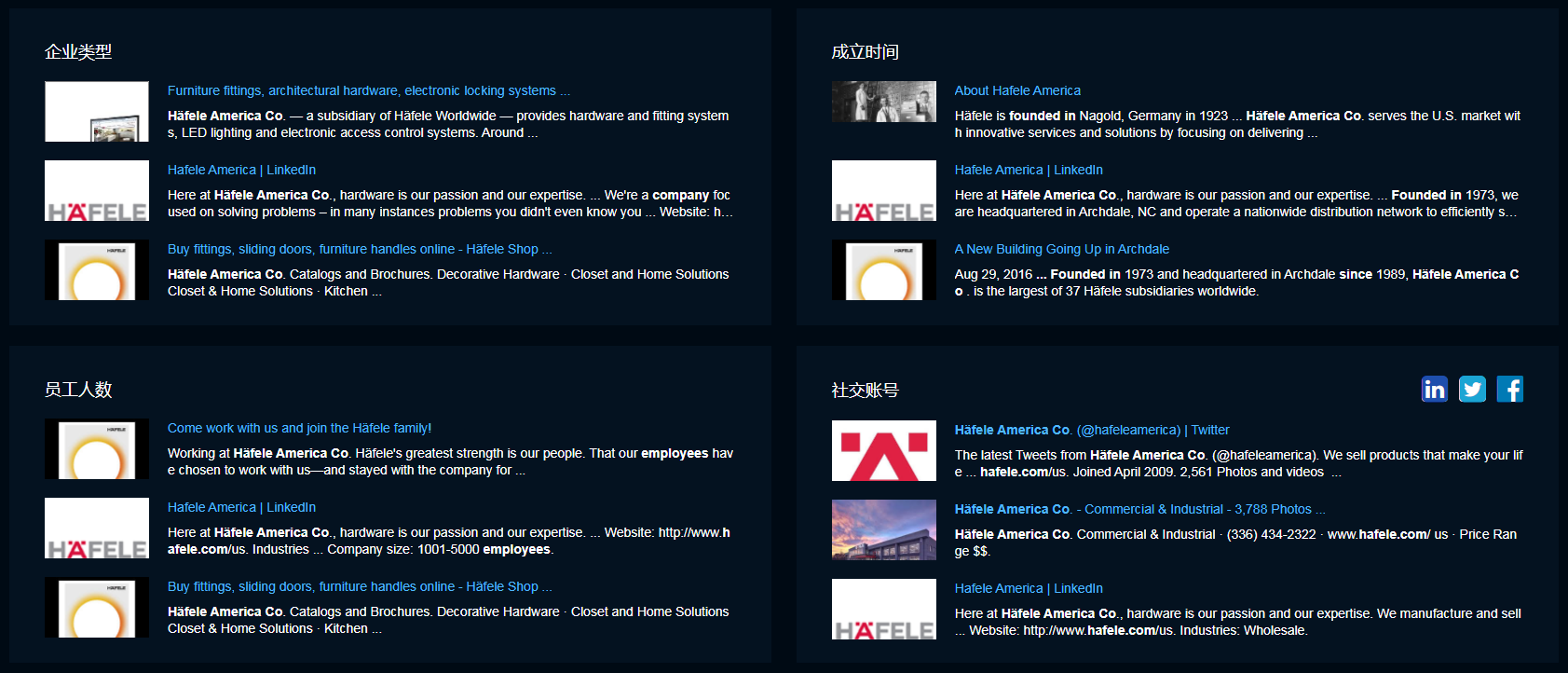Click snippet mentioning 'Joined April 2009'

(x=1237, y=463)
